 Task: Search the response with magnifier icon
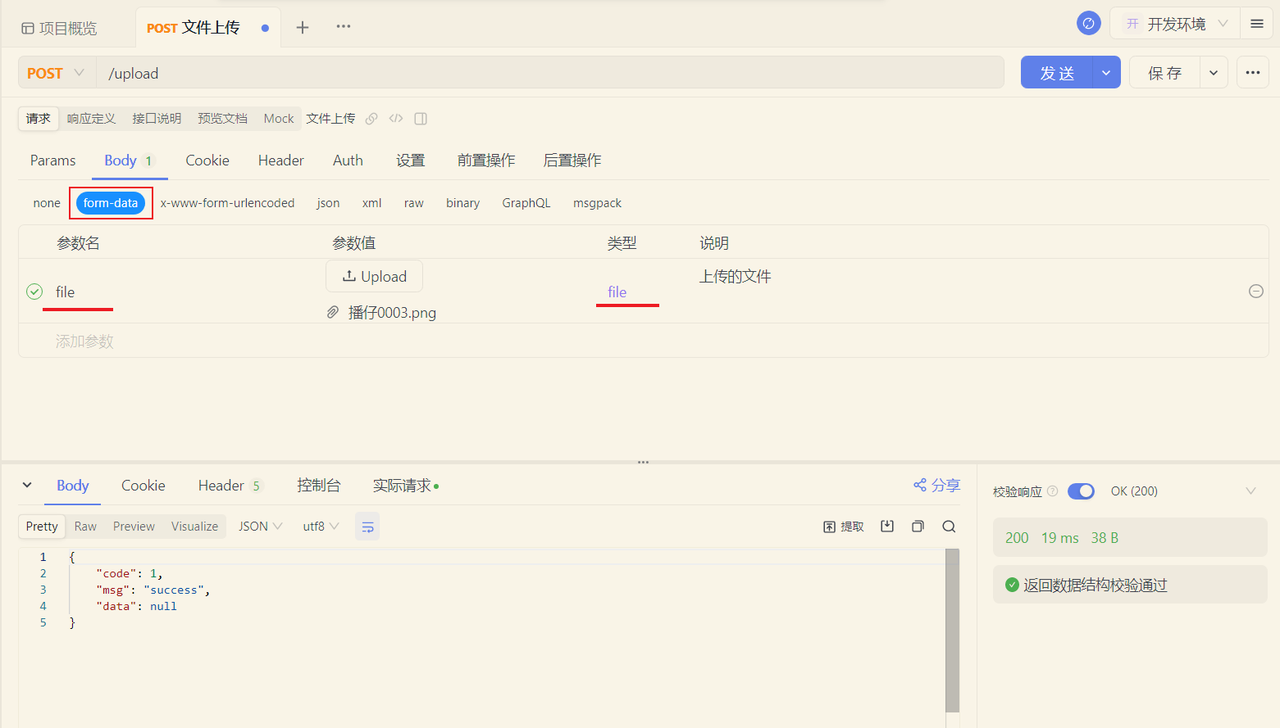[x=948, y=525]
